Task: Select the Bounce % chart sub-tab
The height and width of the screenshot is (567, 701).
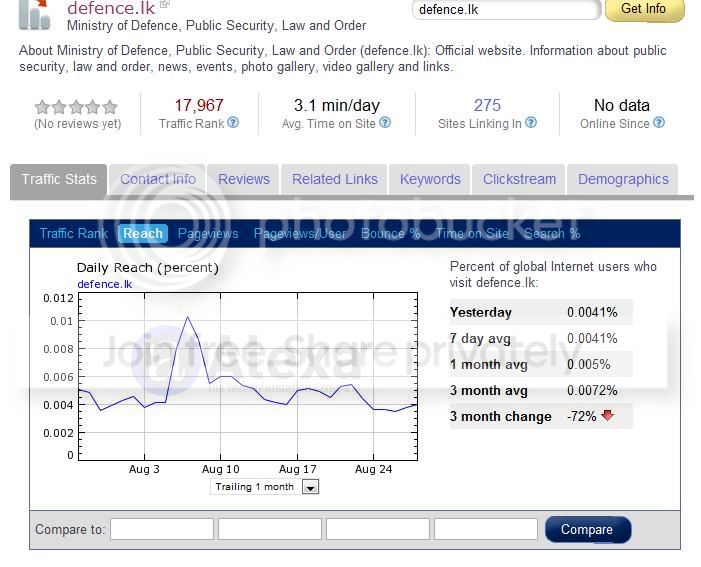Action: pyautogui.click(x=390, y=233)
